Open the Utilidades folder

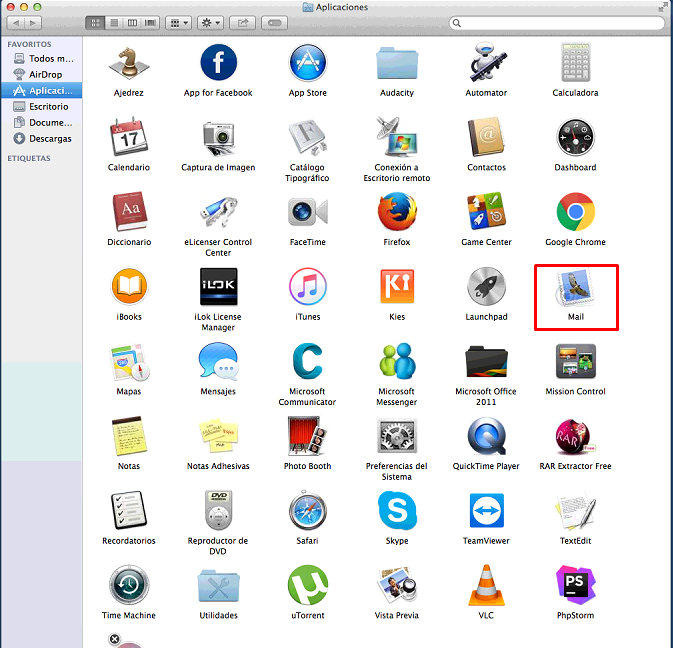pos(218,586)
